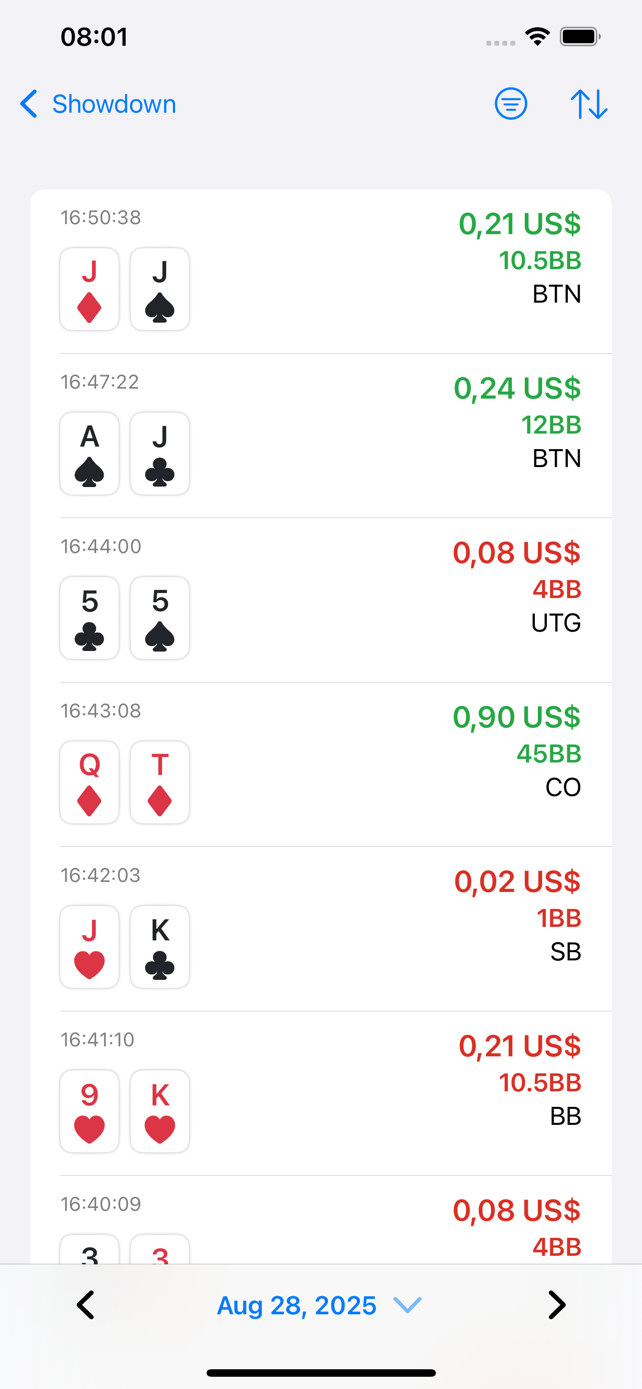Image resolution: width=642 pixels, height=1389 pixels.
Task: Open the 16:44:00 UTG hand
Action: point(320,600)
